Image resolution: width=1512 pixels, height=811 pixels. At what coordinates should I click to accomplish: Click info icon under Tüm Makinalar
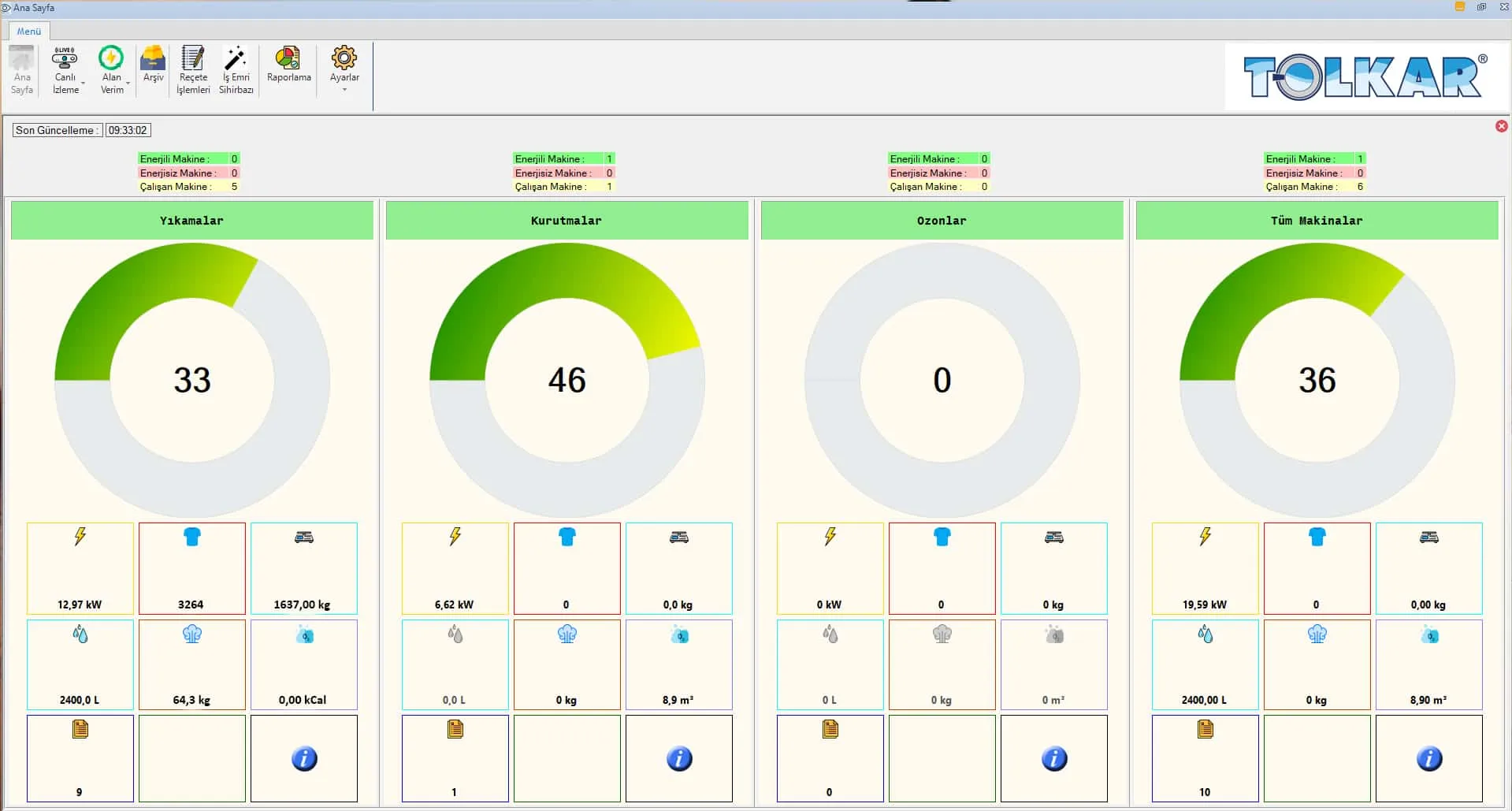tap(1429, 758)
